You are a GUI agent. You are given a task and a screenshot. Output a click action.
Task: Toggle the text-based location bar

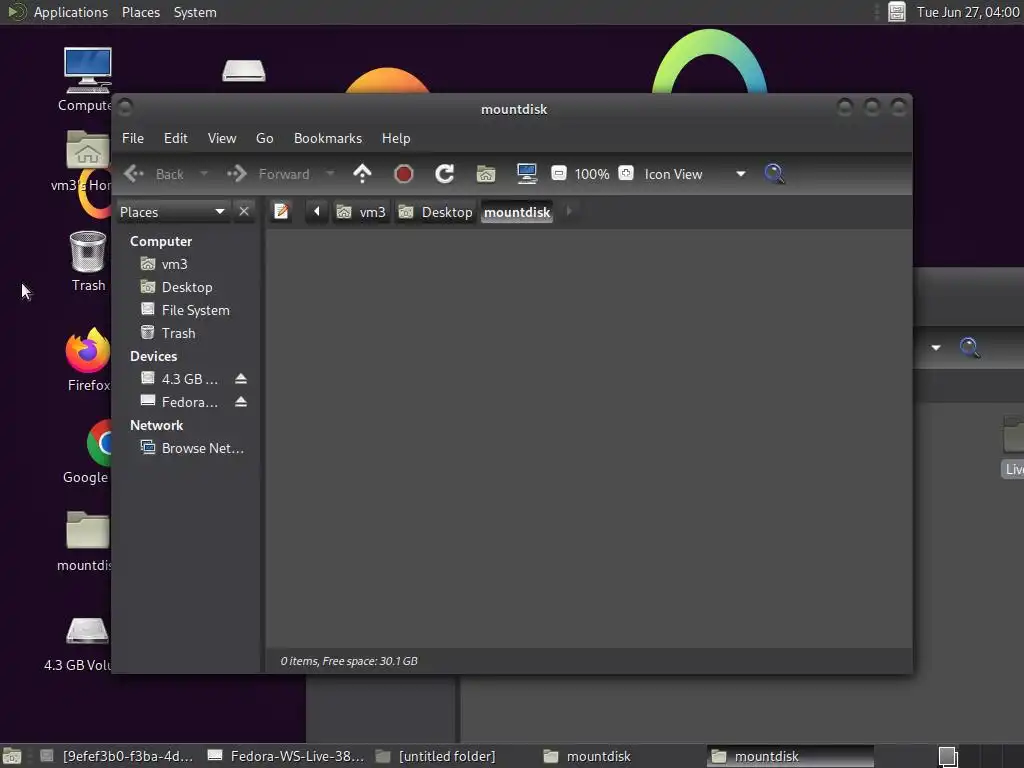click(281, 212)
